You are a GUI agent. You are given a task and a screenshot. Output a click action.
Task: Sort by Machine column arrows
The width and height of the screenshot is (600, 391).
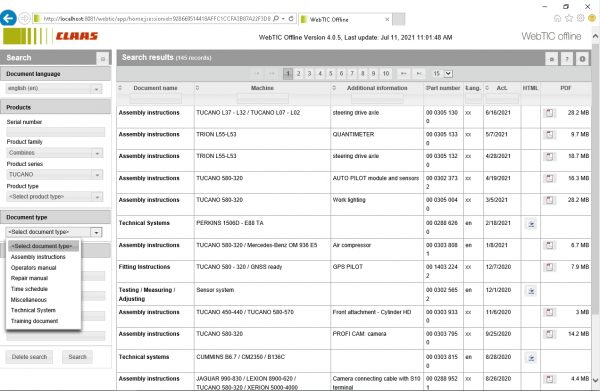point(197,88)
